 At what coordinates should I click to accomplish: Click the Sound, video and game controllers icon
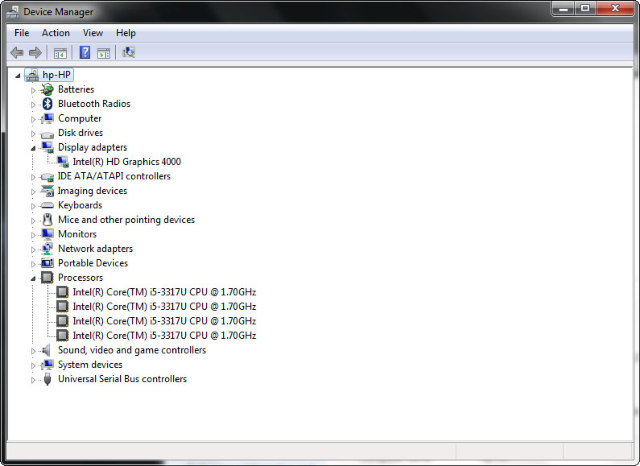[x=47, y=351]
